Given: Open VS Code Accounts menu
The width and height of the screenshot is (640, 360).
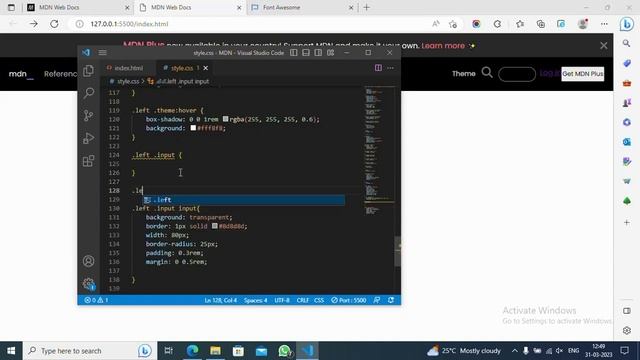Looking at the screenshot, I should pos(89,261).
